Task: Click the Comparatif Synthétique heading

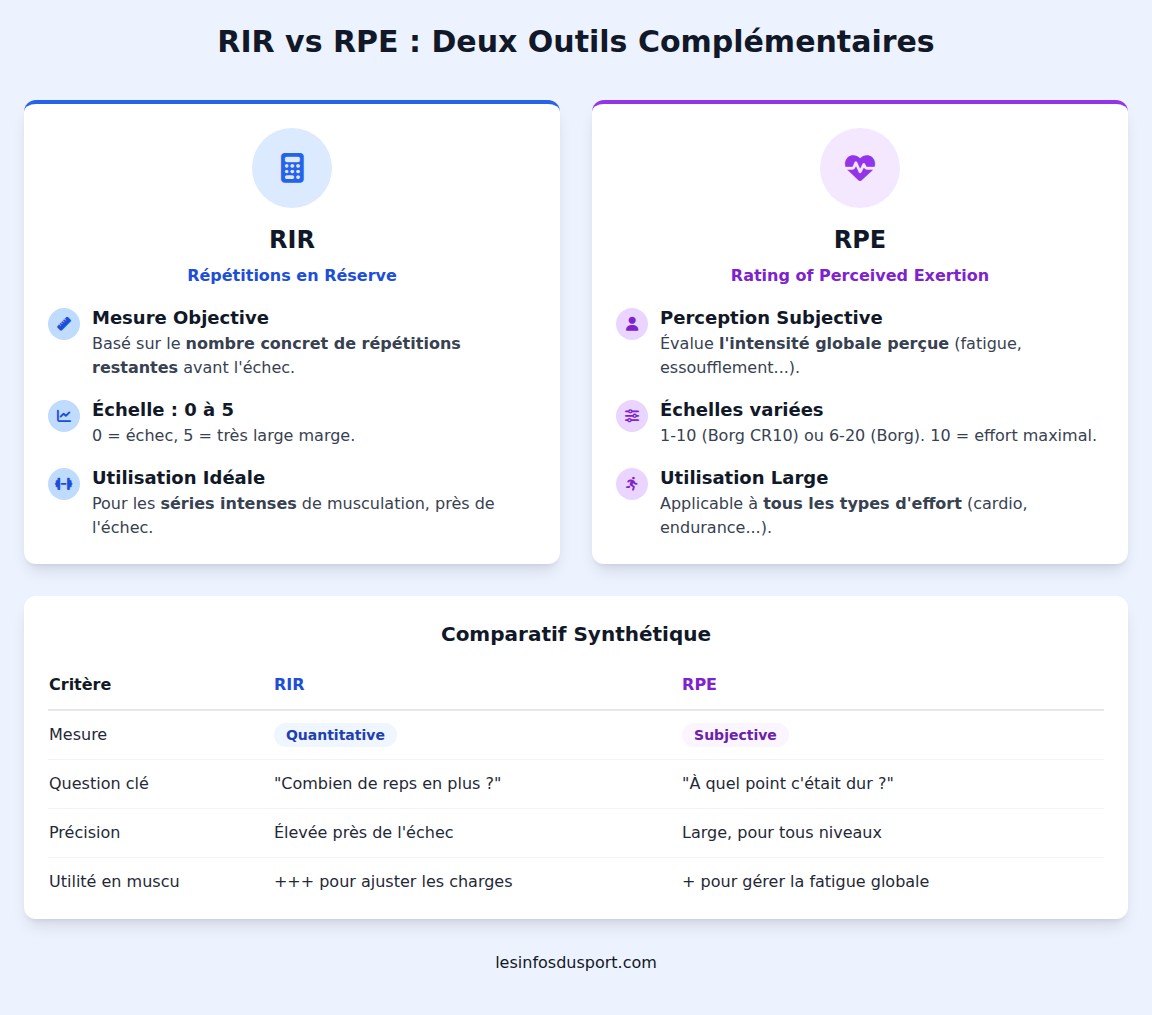Action: pos(576,634)
